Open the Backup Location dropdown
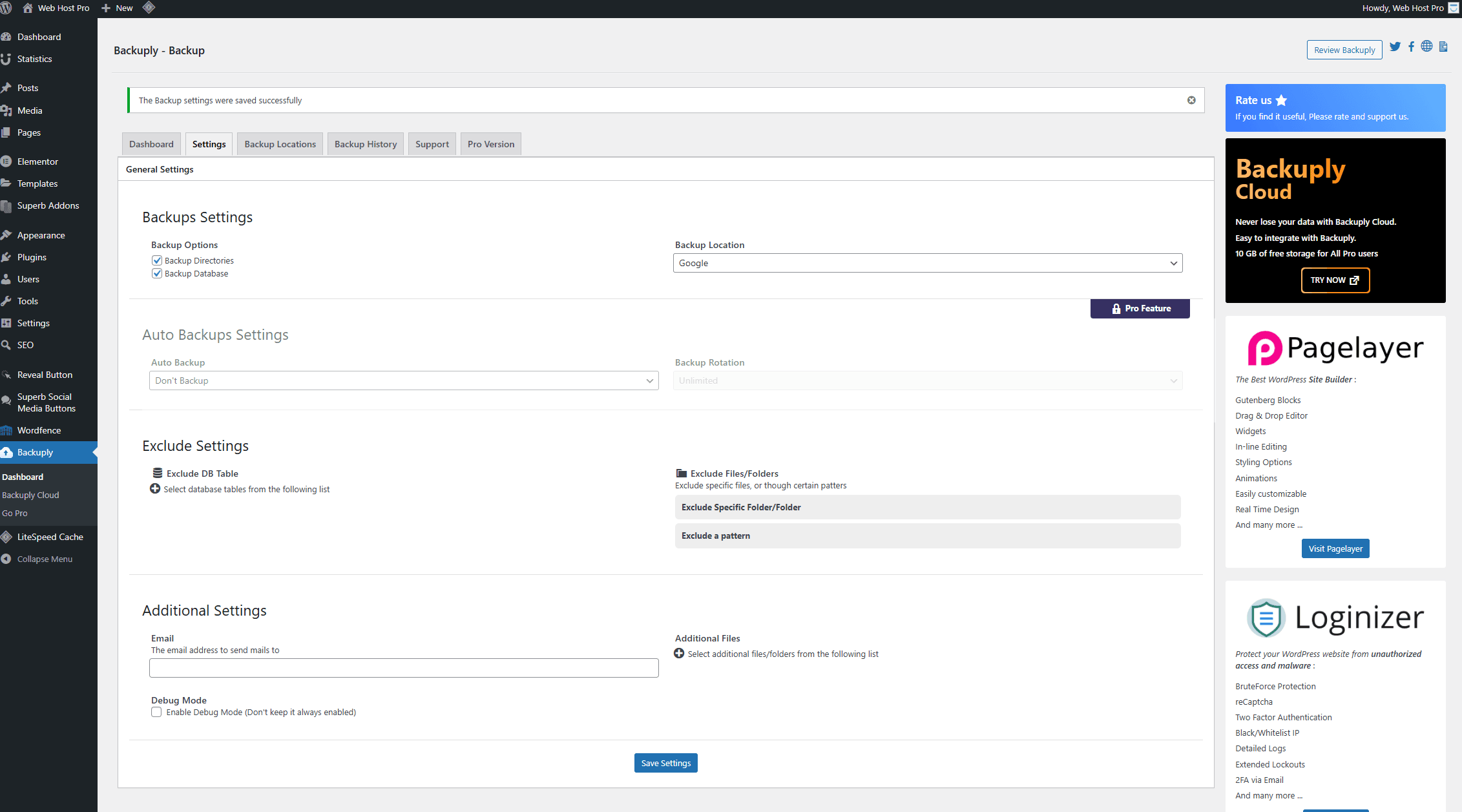The height and width of the screenshot is (812, 1462). (x=927, y=263)
